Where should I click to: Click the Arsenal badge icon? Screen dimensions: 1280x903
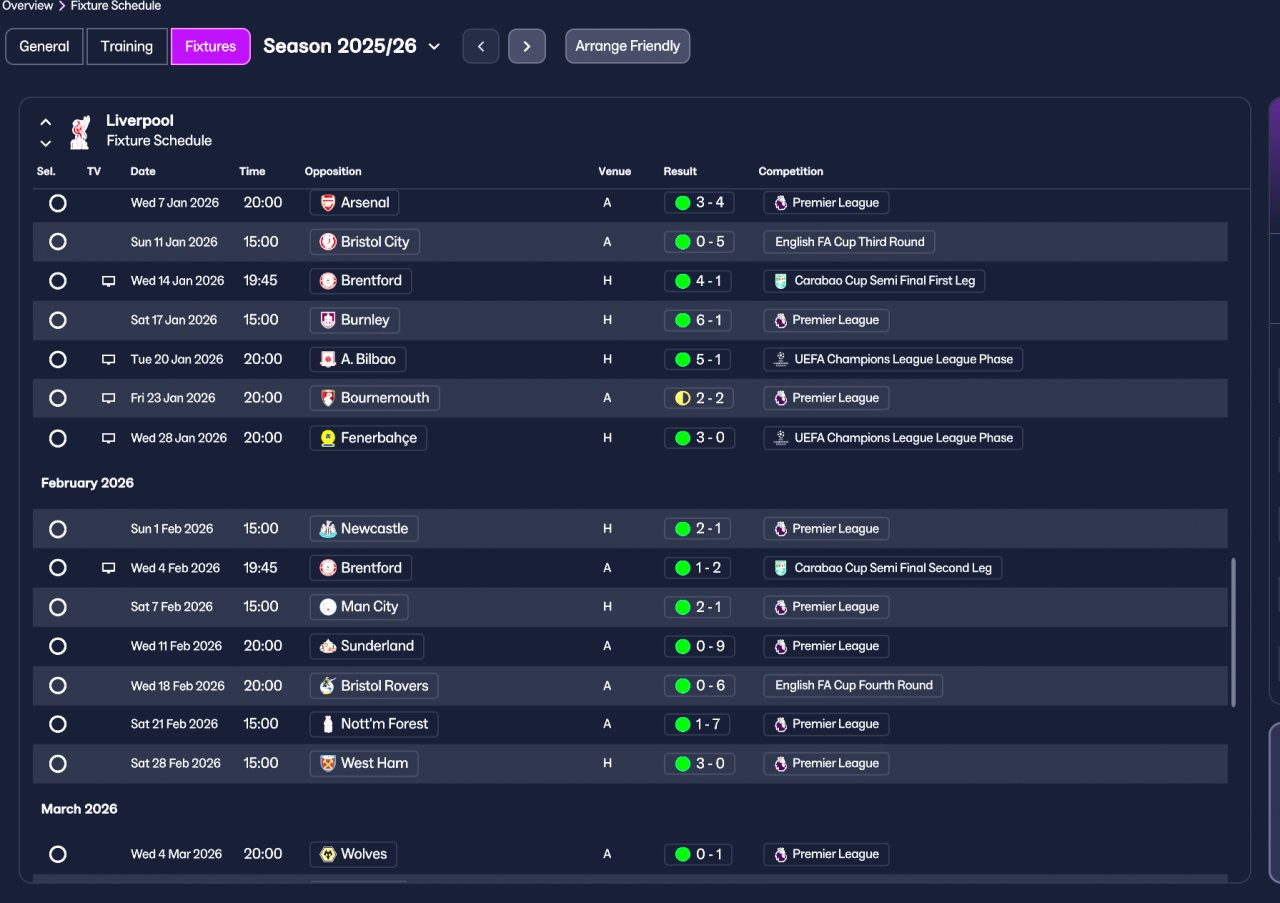coord(328,203)
